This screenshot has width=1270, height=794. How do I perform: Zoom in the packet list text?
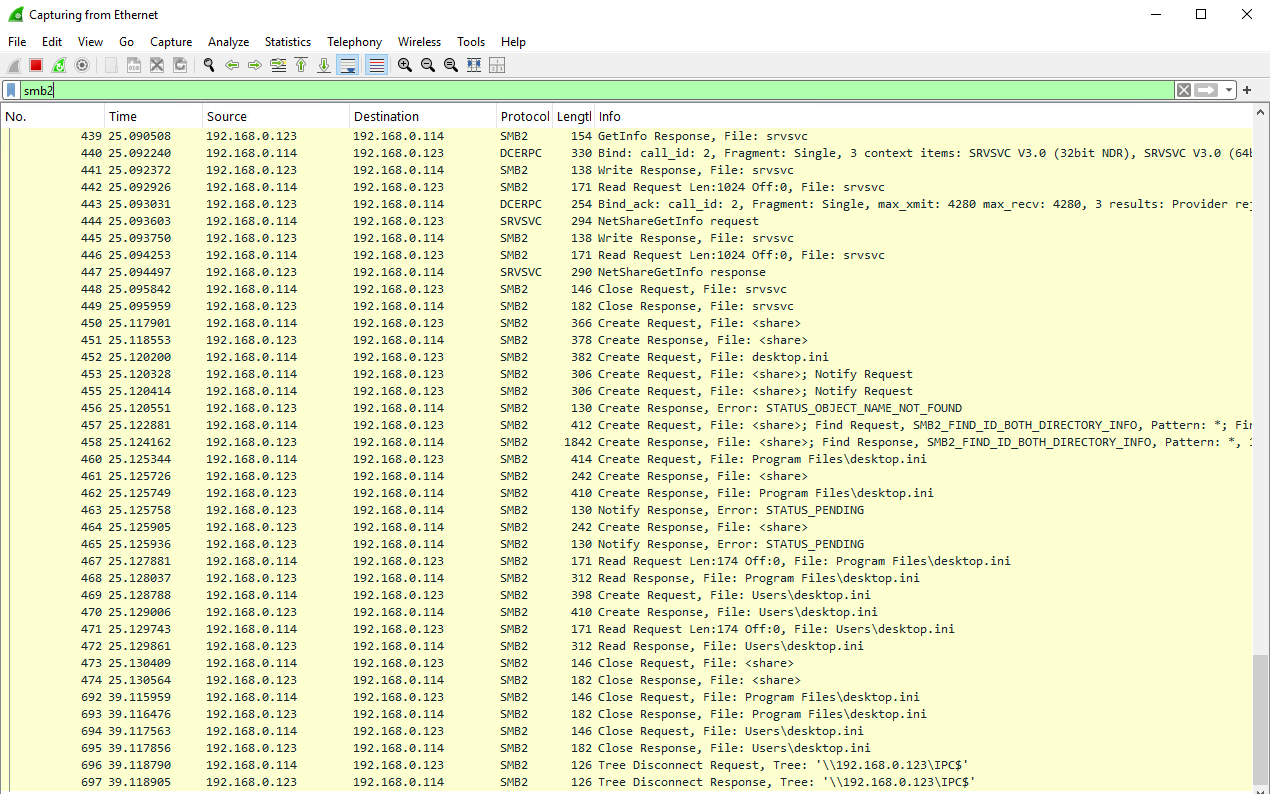(405, 65)
